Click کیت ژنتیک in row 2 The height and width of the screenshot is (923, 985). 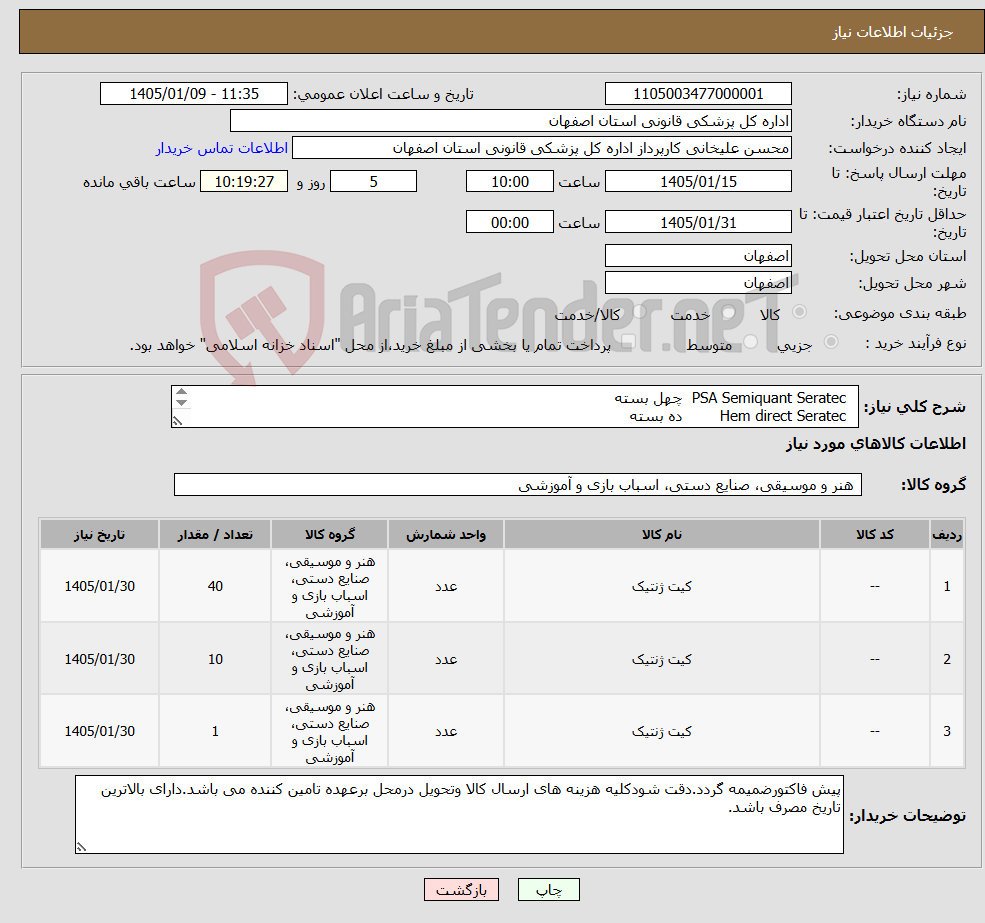[661, 659]
